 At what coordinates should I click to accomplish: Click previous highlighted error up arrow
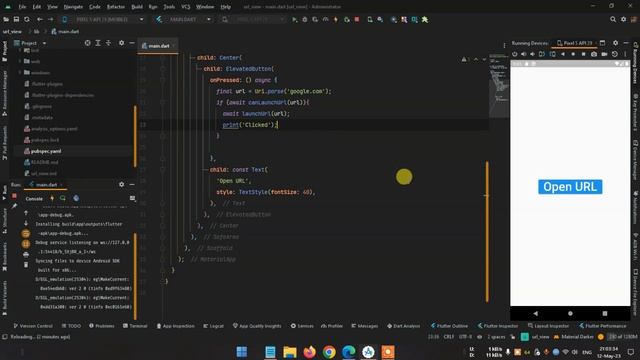click(x=476, y=60)
